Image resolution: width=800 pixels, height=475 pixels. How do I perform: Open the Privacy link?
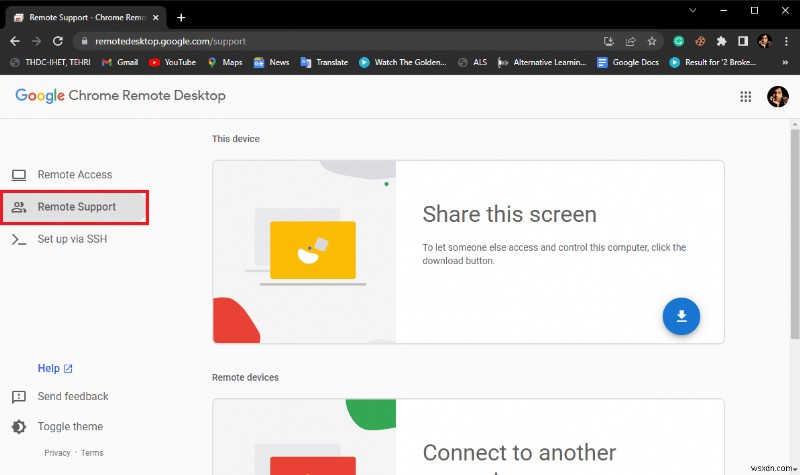point(57,453)
